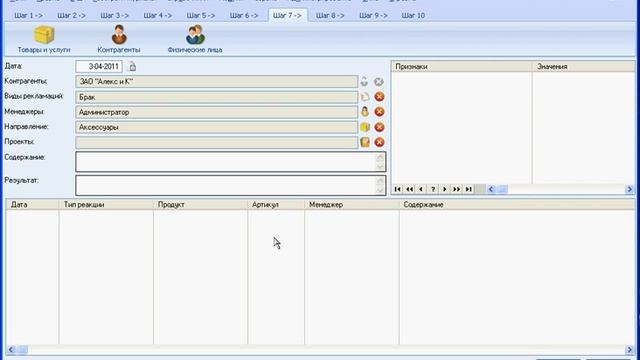Switch to Шаг 8 tab
This screenshot has width=640, height=360.
point(330,16)
